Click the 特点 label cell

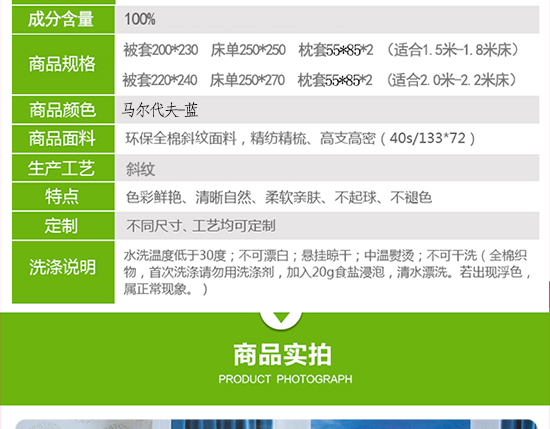click(x=63, y=196)
